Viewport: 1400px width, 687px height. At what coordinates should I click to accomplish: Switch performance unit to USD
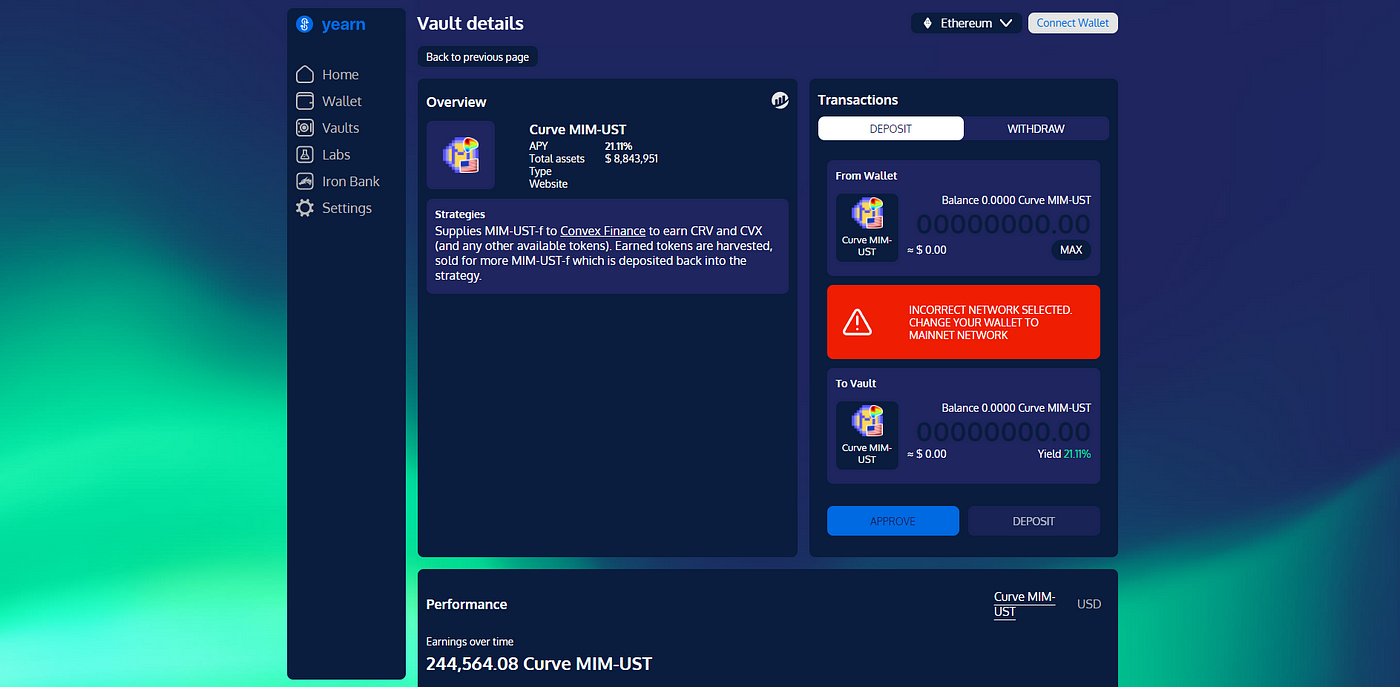1089,604
